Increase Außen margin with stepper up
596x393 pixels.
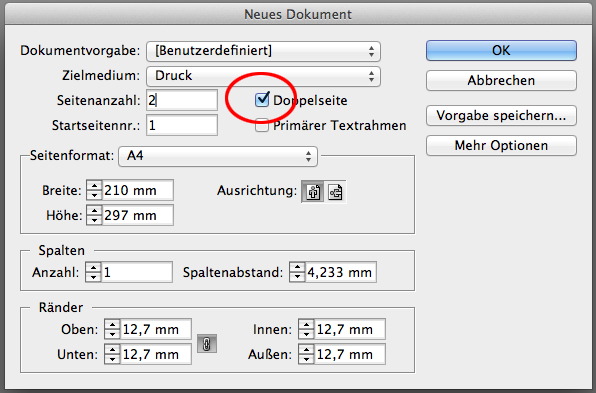(306, 350)
